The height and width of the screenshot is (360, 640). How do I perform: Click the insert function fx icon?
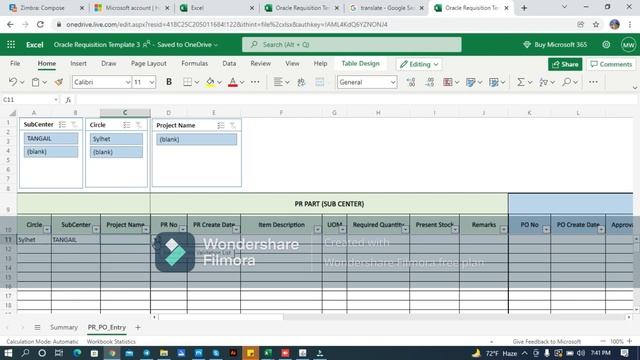tap(68, 100)
